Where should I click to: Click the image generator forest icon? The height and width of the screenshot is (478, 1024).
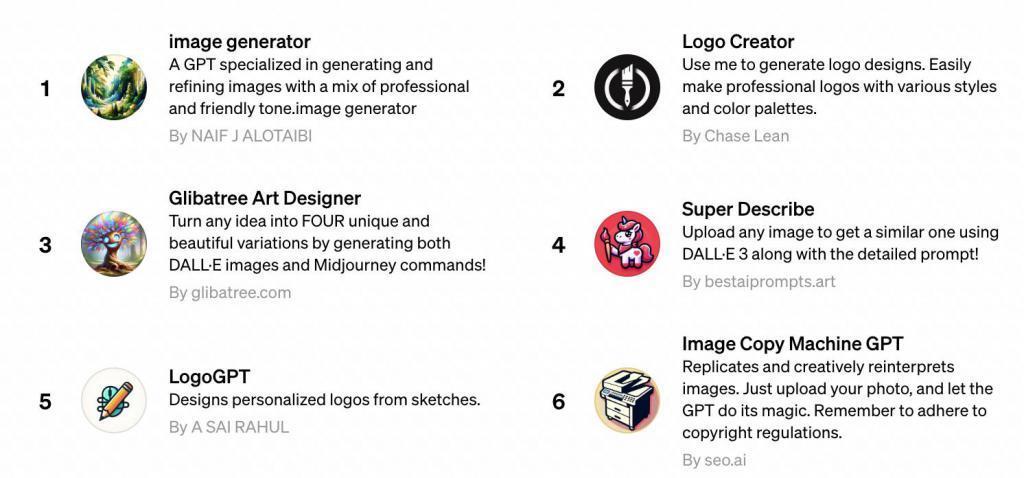click(114, 88)
